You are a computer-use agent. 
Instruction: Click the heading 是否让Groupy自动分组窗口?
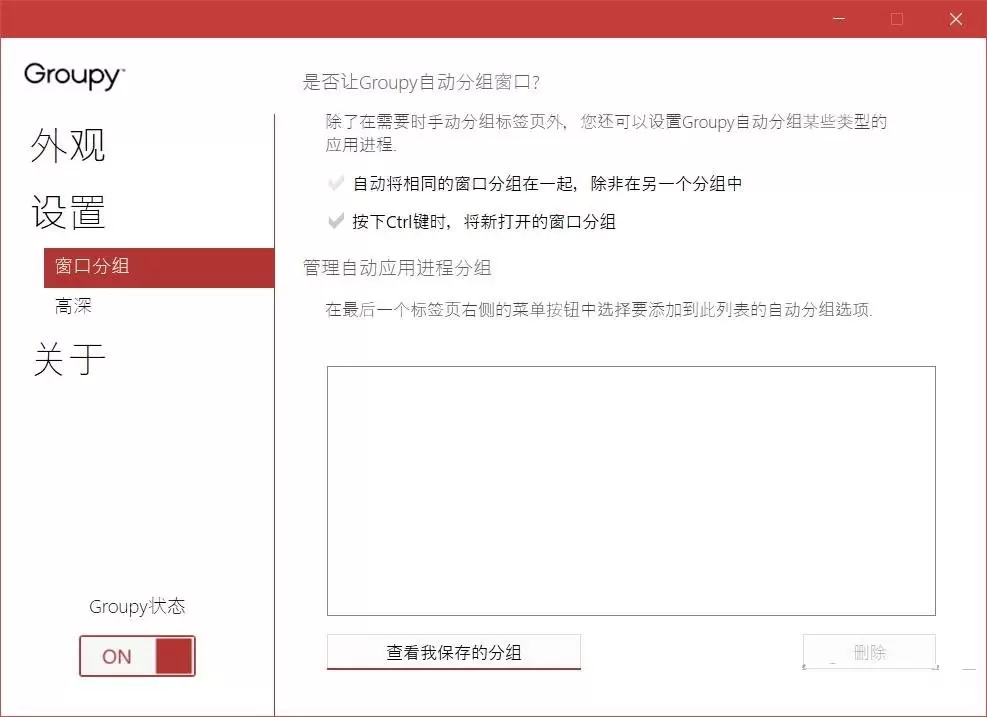(421, 82)
